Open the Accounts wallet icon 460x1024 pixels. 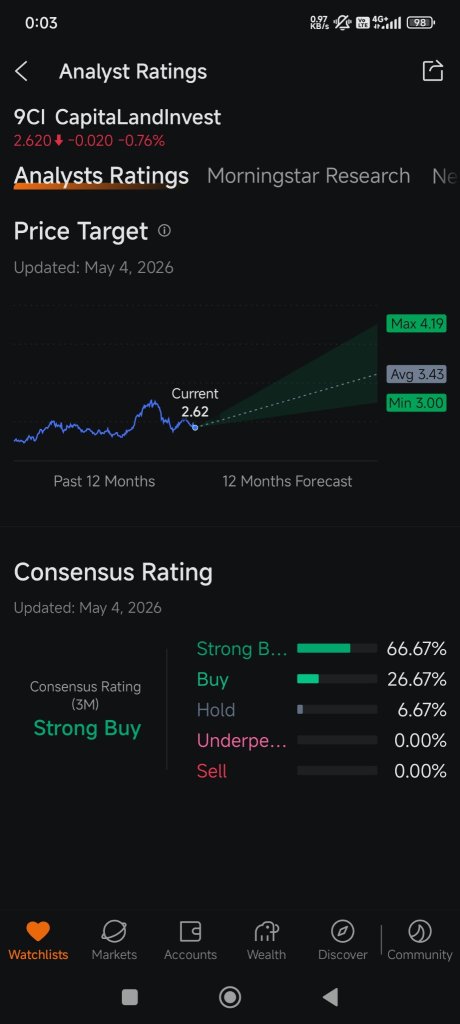click(190, 931)
